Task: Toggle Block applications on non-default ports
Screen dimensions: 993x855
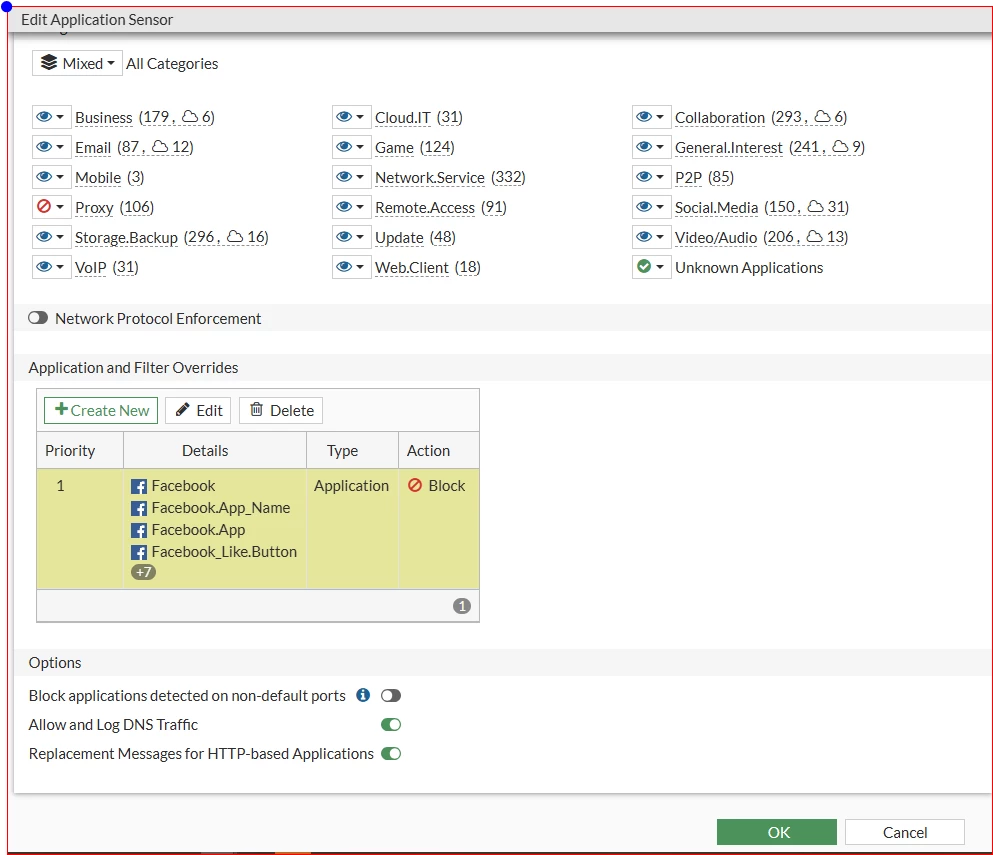Action: [x=391, y=695]
